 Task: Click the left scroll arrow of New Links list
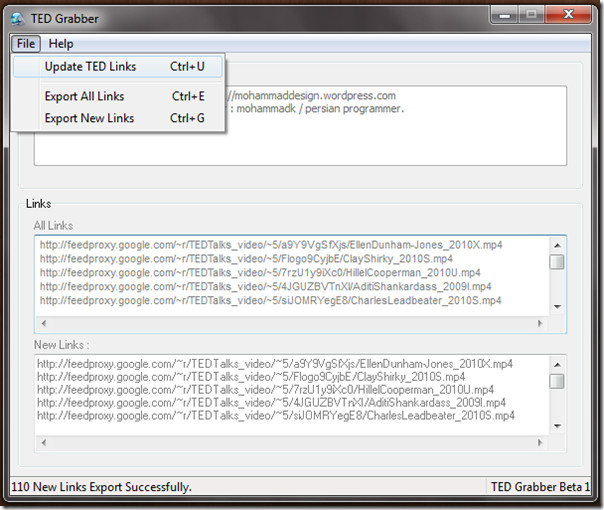[x=44, y=443]
